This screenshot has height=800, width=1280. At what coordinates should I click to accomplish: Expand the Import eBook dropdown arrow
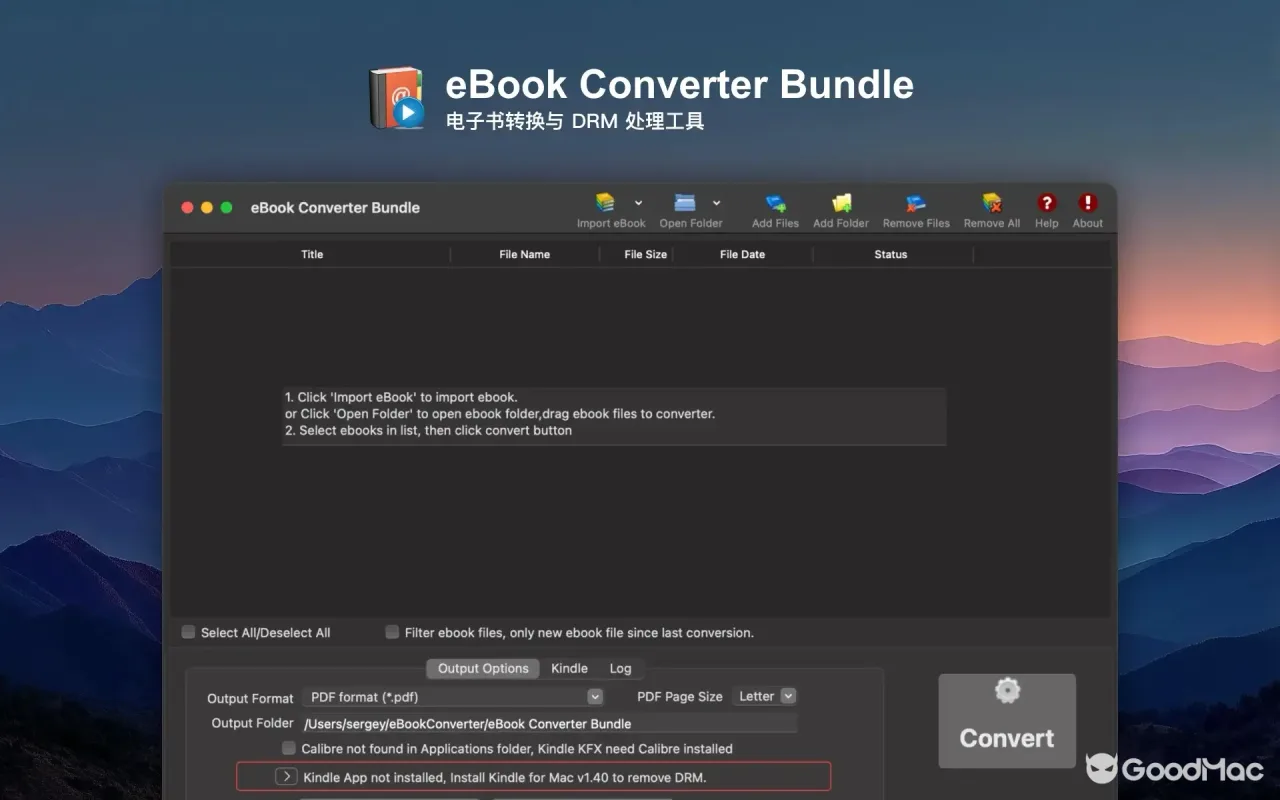[638, 203]
